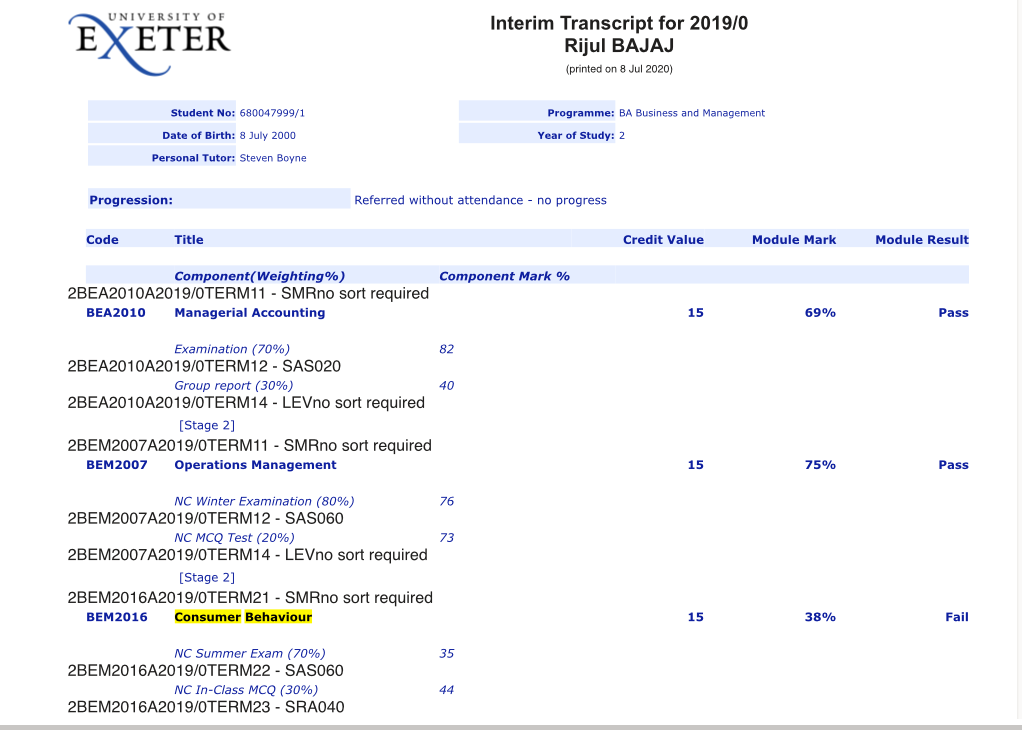
Task: Click the 69% module mark
Action: pyautogui.click(x=820, y=312)
